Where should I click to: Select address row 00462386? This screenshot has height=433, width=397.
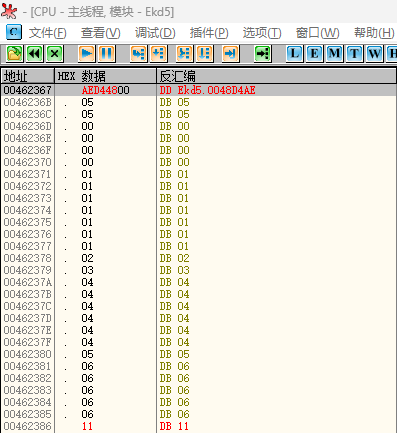pos(198,426)
